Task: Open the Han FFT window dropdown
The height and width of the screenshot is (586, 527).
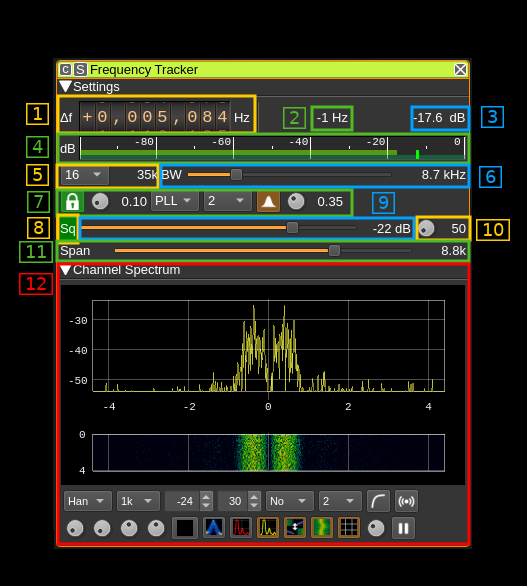Action: coord(87,501)
